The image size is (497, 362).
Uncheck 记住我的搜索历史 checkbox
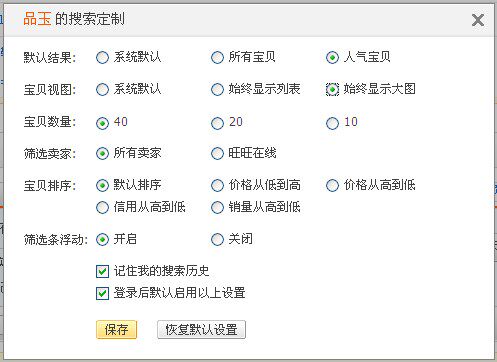click(x=102, y=271)
